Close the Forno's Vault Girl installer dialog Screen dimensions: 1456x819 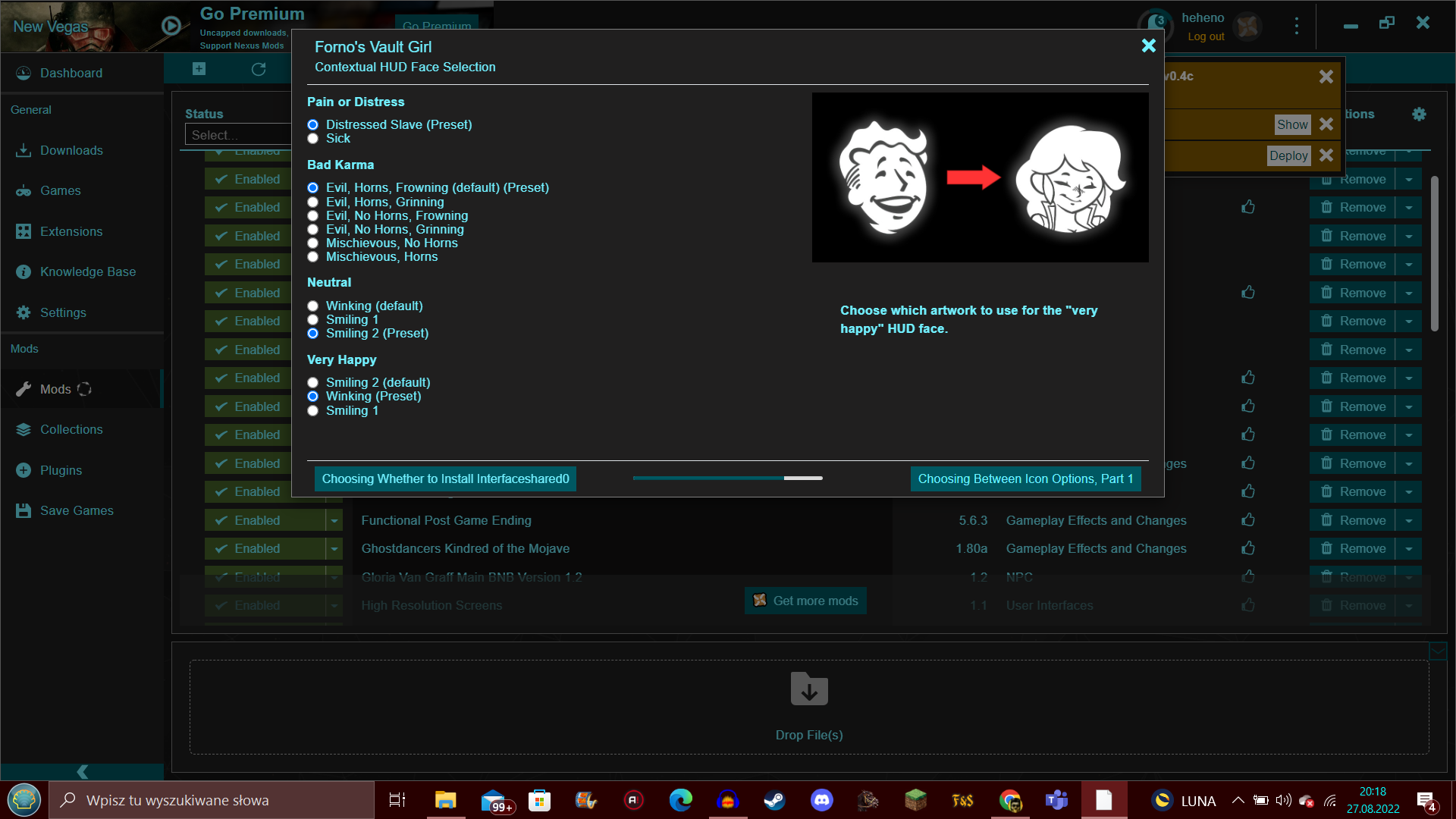point(1148,45)
